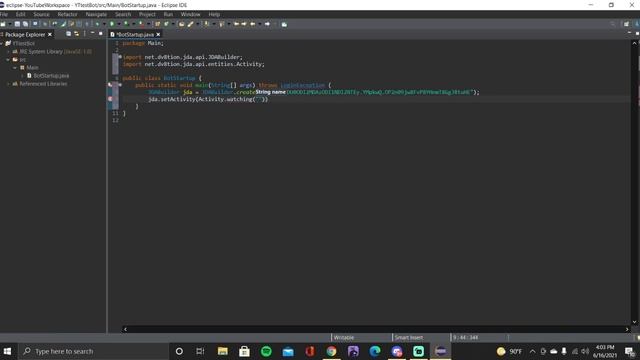This screenshot has width=640, height=360.
Task: Open the File menu
Action: pyautogui.click(x=4, y=14)
